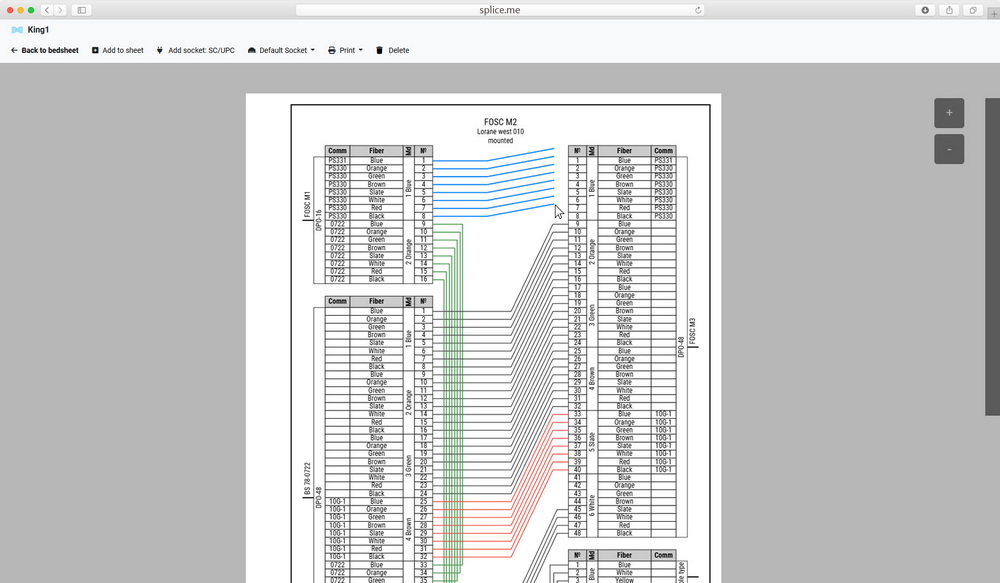Open the Default Socket dropdown
Viewport: 1000px width, 583px height.
tap(281, 50)
